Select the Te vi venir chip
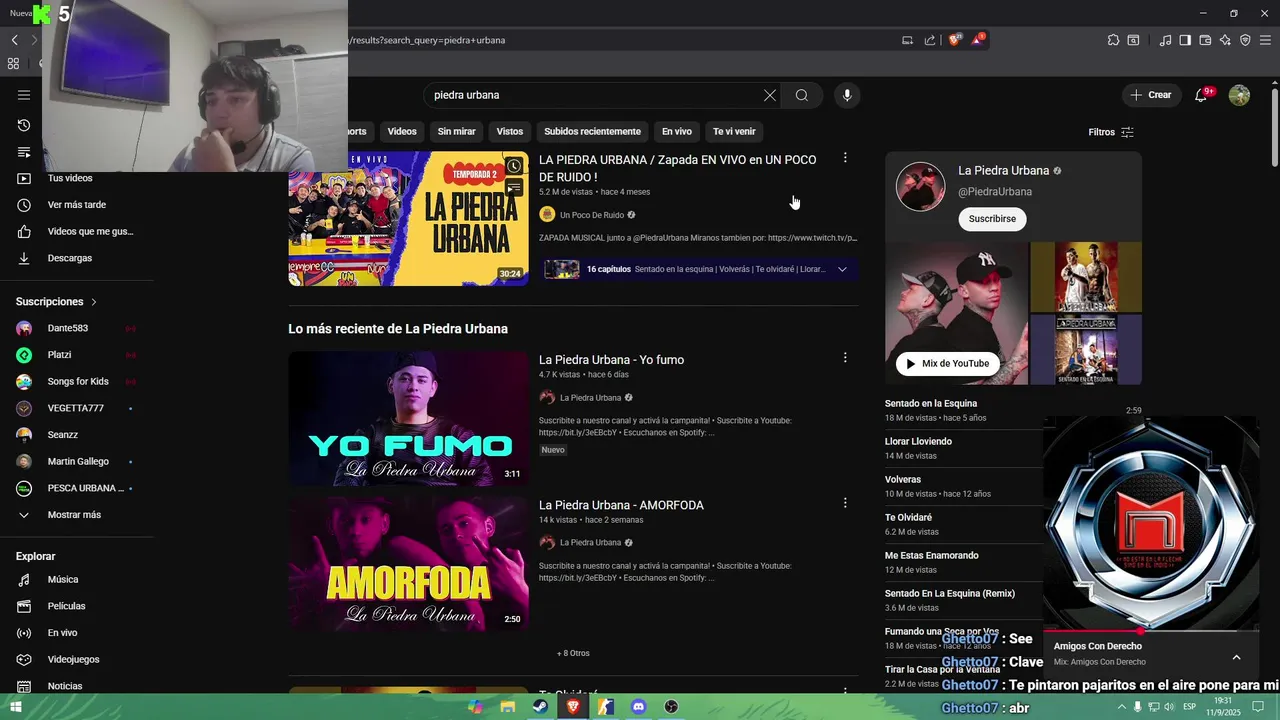The width and height of the screenshot is (1280, 720). tap(734, 131)
